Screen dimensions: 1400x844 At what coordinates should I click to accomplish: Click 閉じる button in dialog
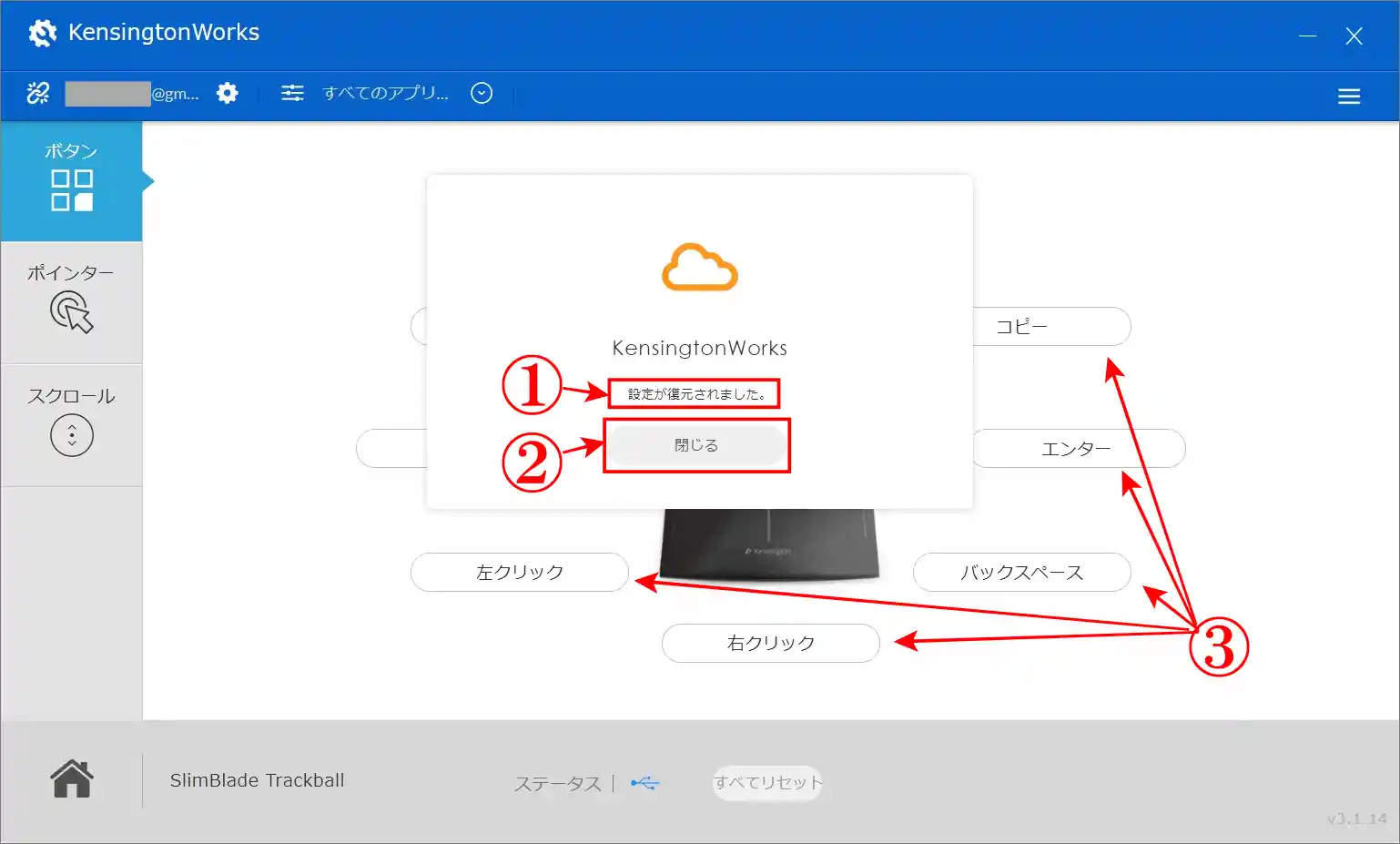click(x=696, y=445)
